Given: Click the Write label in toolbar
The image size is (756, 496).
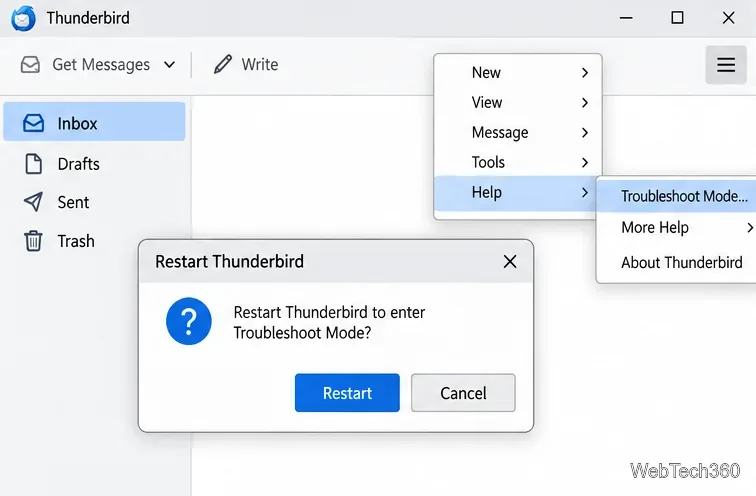Looking at the screenshot, I should [x=260, y=64].
